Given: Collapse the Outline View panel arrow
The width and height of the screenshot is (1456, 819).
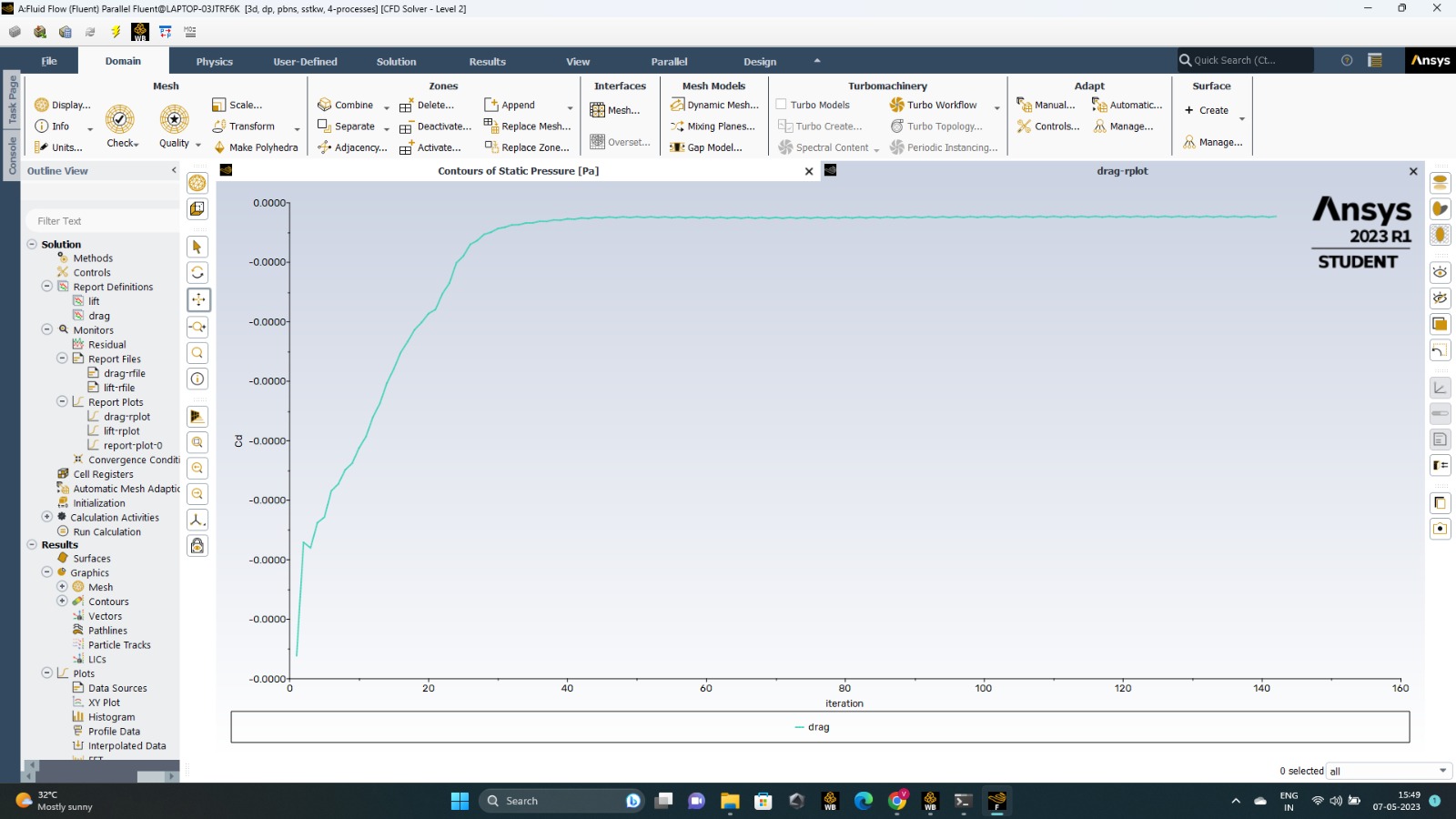Looking at the screenshot, I should tap(174, 170).
